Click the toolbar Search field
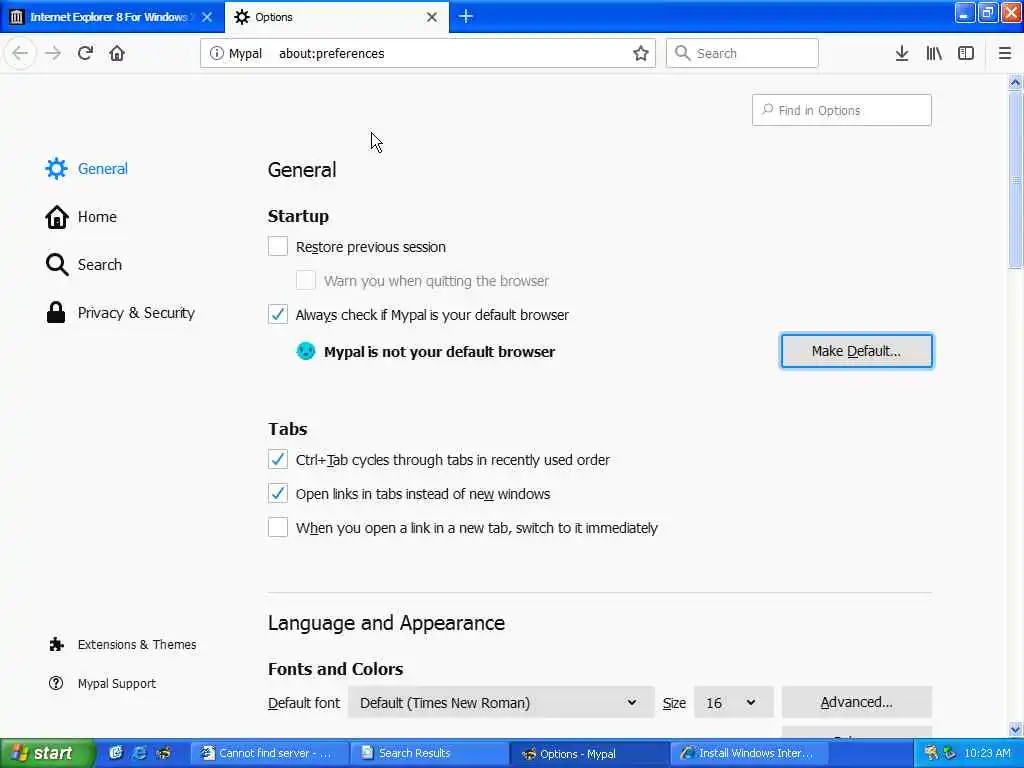The width and height of the screenshot is (1024, 768). [x=743, y=53]
